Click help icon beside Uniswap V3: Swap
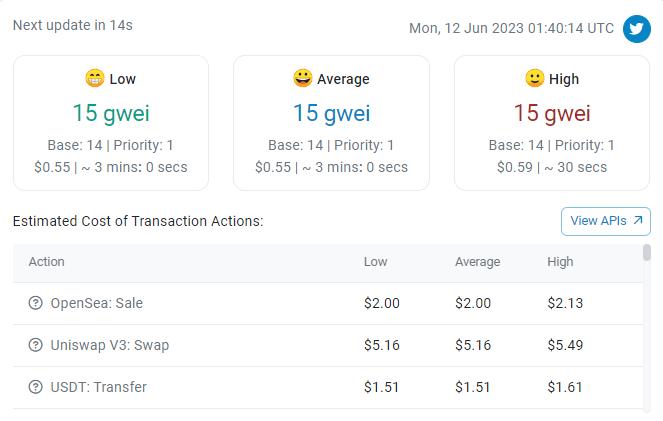This screenshot has height=421, width=663. click(x=36, y=345)
